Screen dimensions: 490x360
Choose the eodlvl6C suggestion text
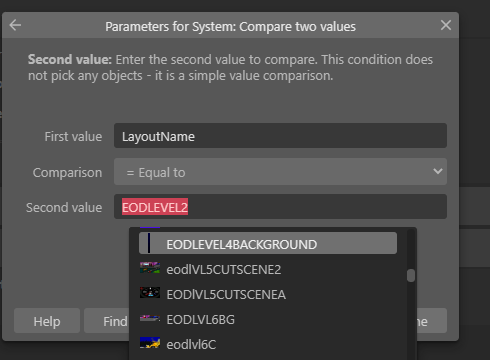click(191, 344)
